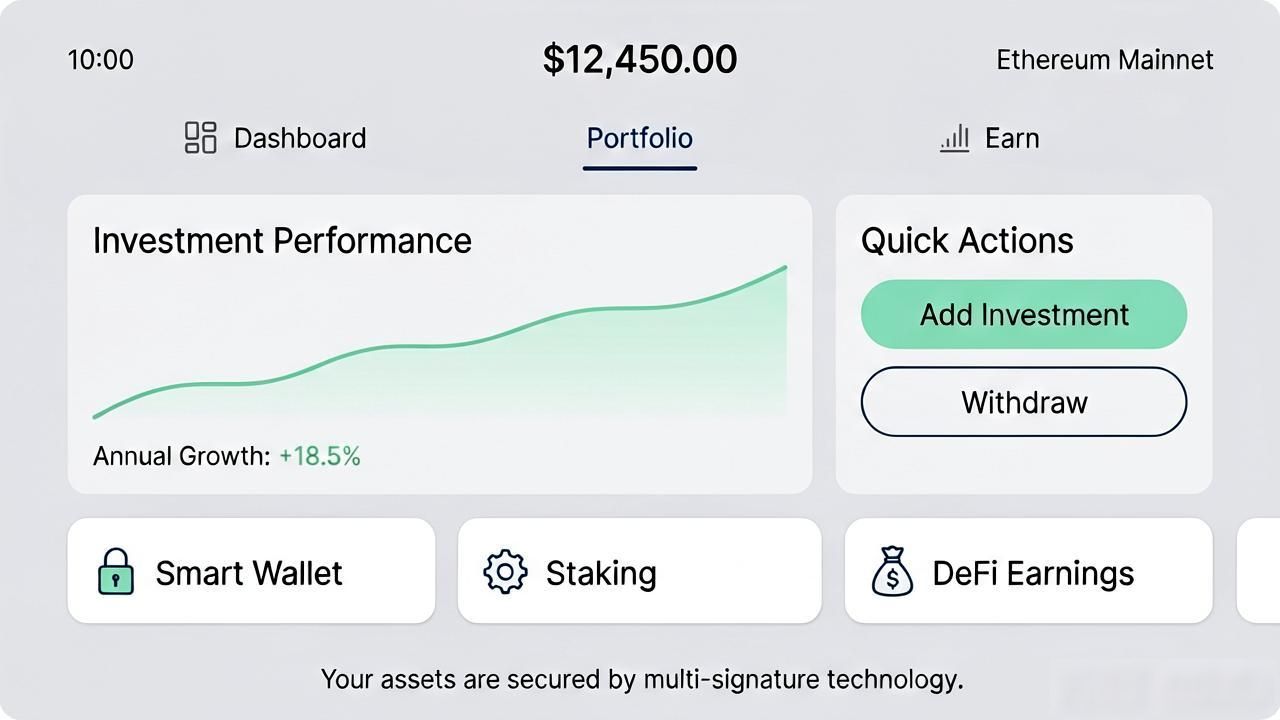Select the Portfolio tab
Screen dimensions: 1280x720
click(x=640, y=138)
